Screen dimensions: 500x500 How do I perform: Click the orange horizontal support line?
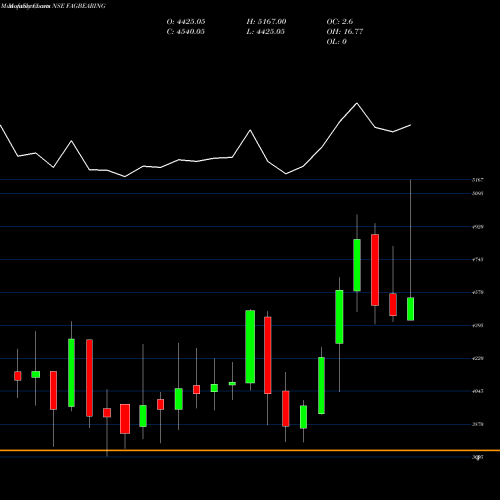(x=250, y=450)
